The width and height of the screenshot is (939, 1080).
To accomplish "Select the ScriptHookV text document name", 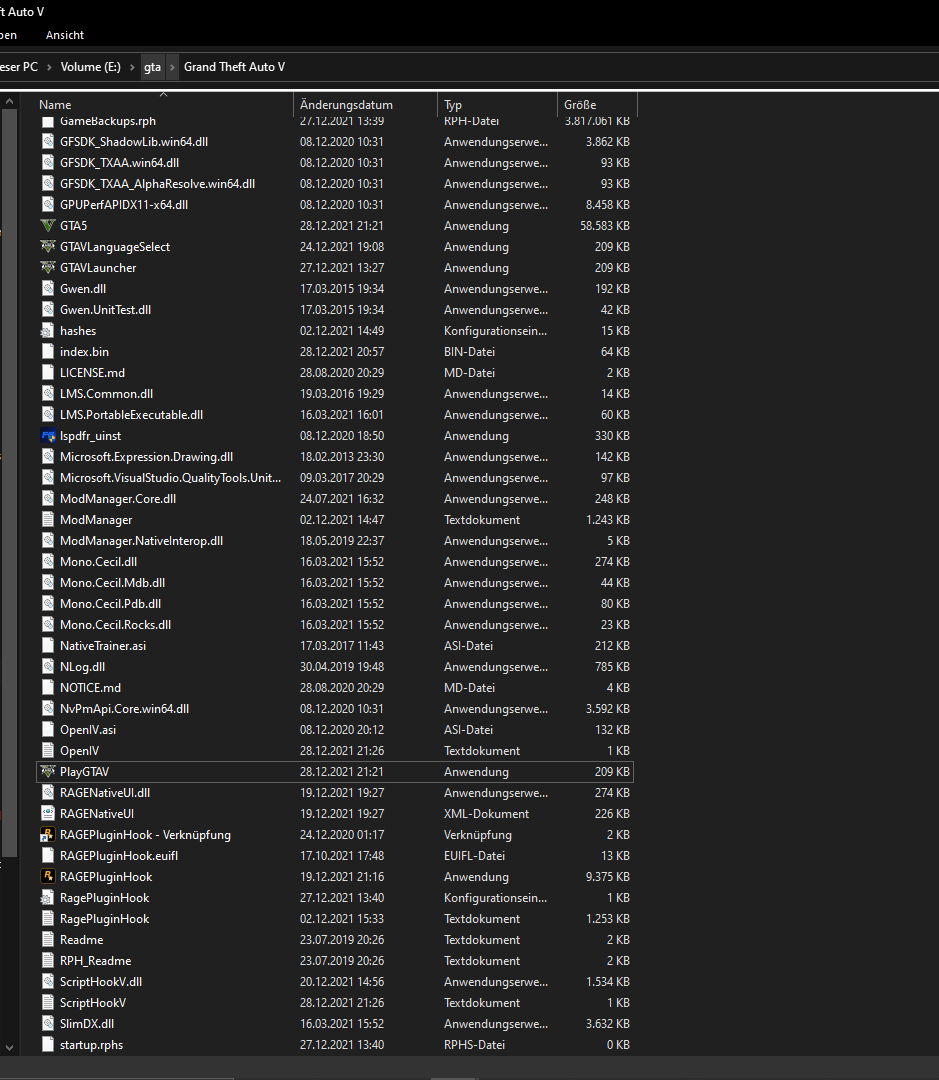I will [93, 1003].
